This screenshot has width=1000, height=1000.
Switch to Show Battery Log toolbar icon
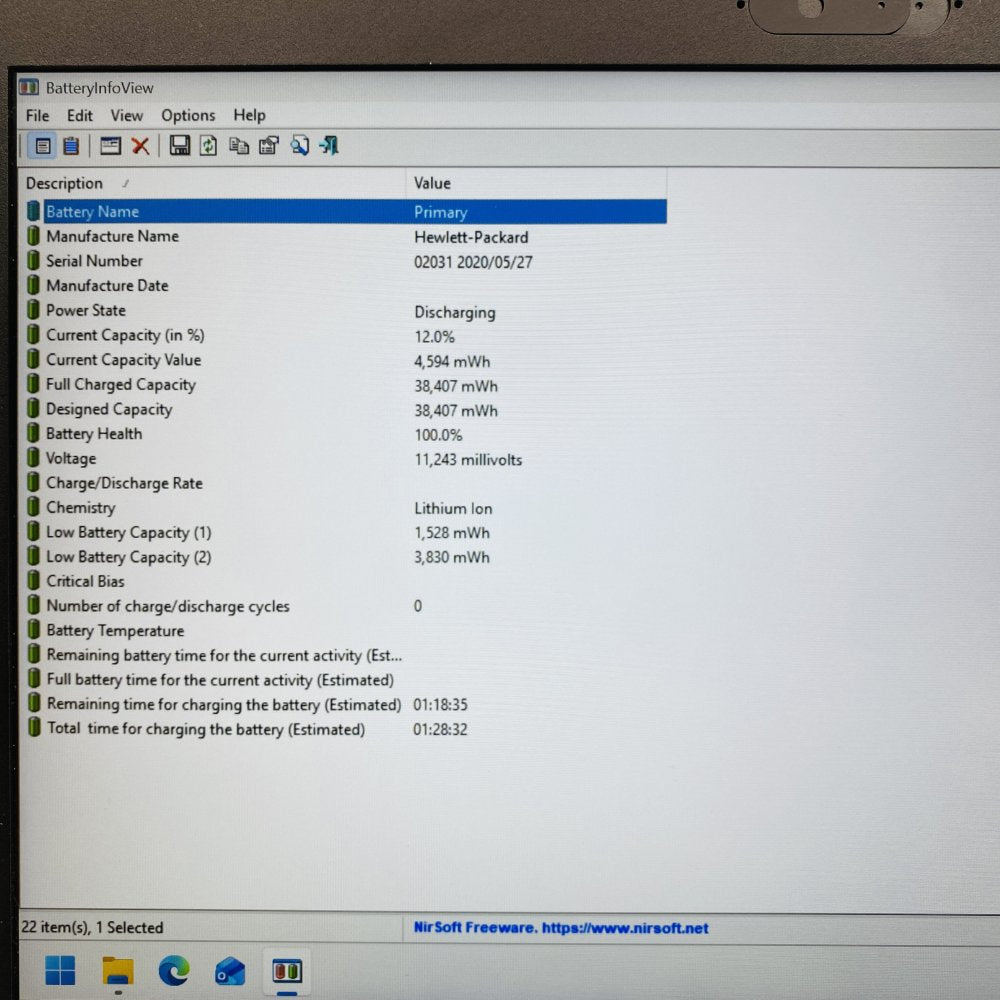(71, 146)
